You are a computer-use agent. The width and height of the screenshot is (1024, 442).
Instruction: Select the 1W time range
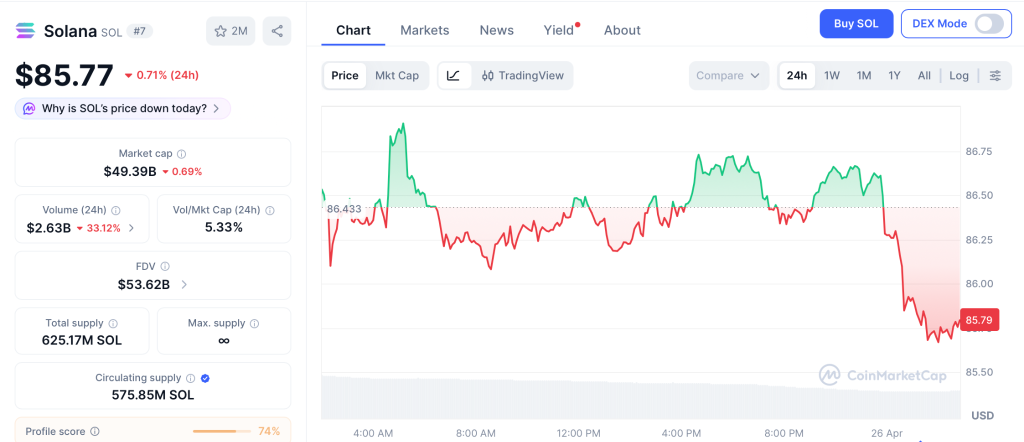pyautogui.click(x=831, y=75)
